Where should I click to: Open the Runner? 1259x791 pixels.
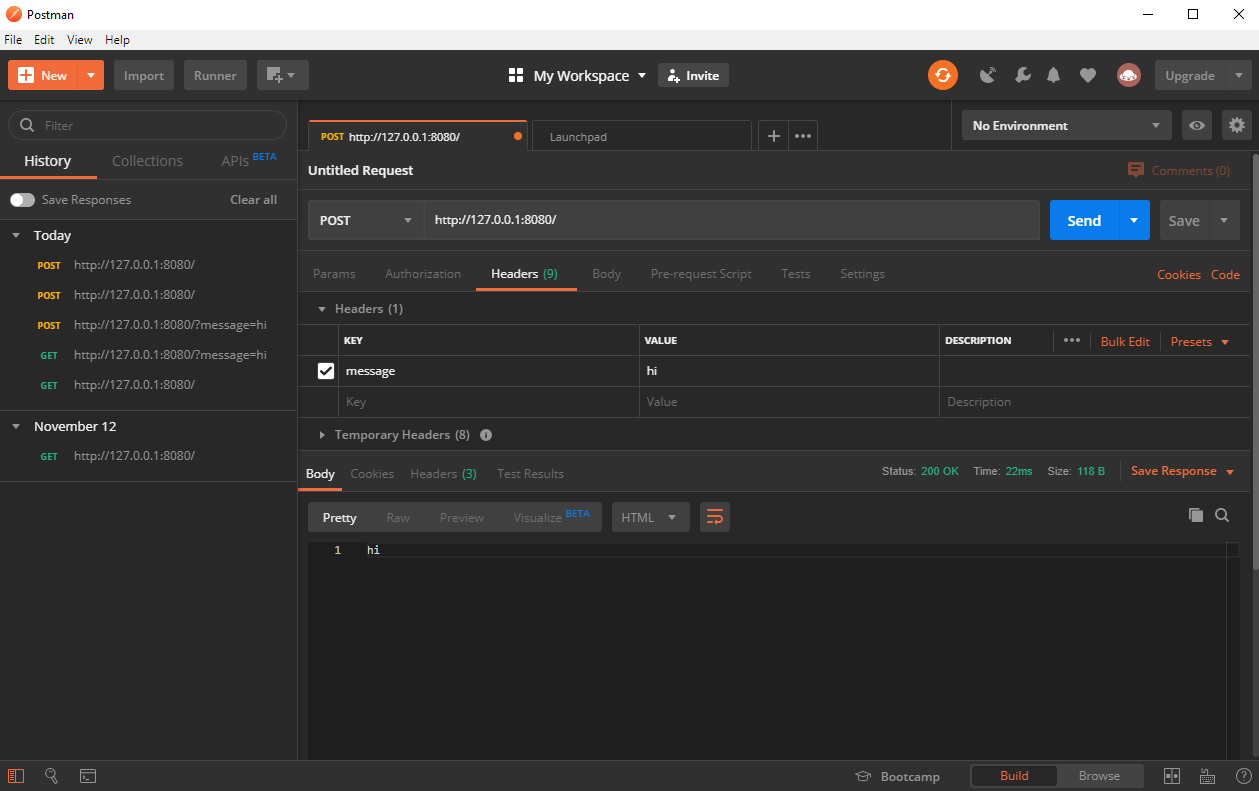pos(215,75)
